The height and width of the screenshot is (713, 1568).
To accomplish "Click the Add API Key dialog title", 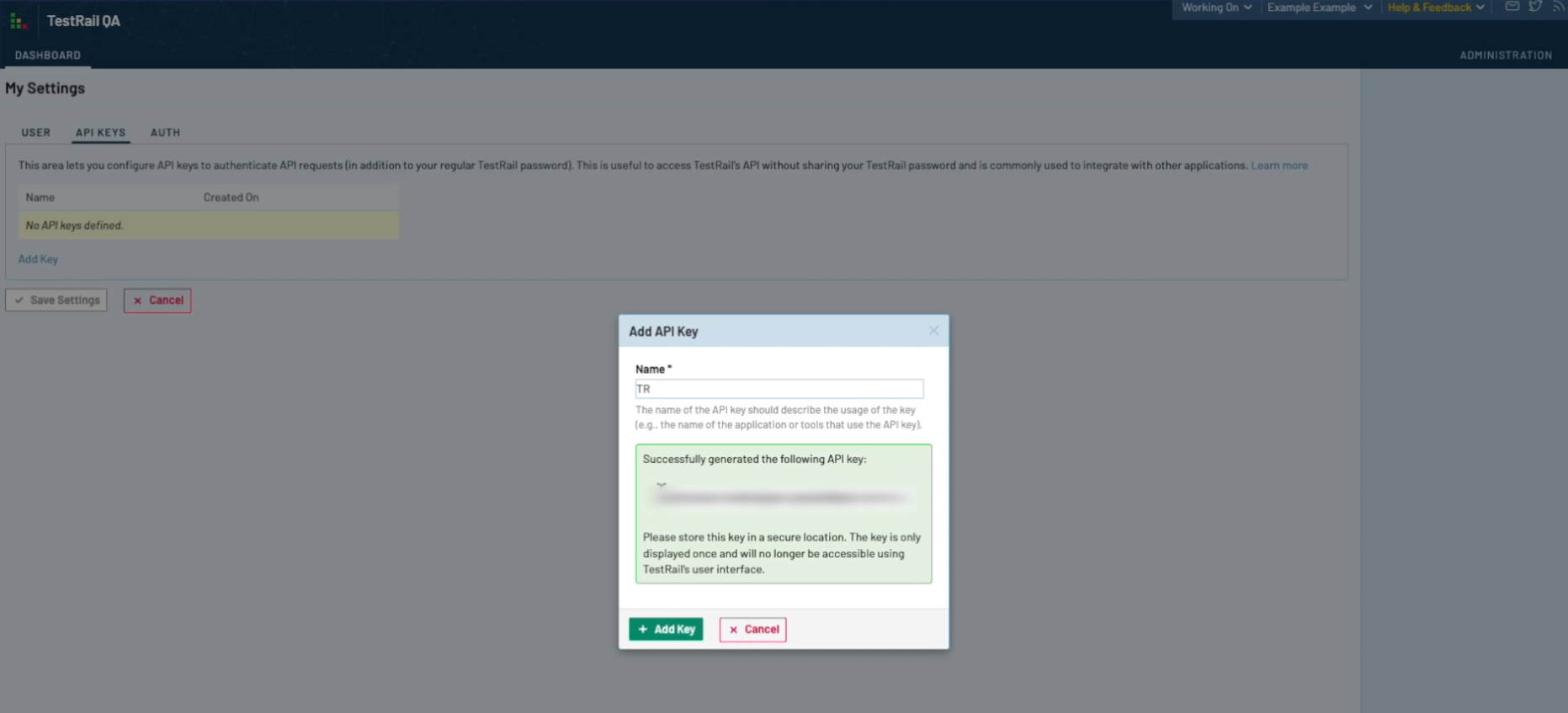I will [x=663, y=332].
